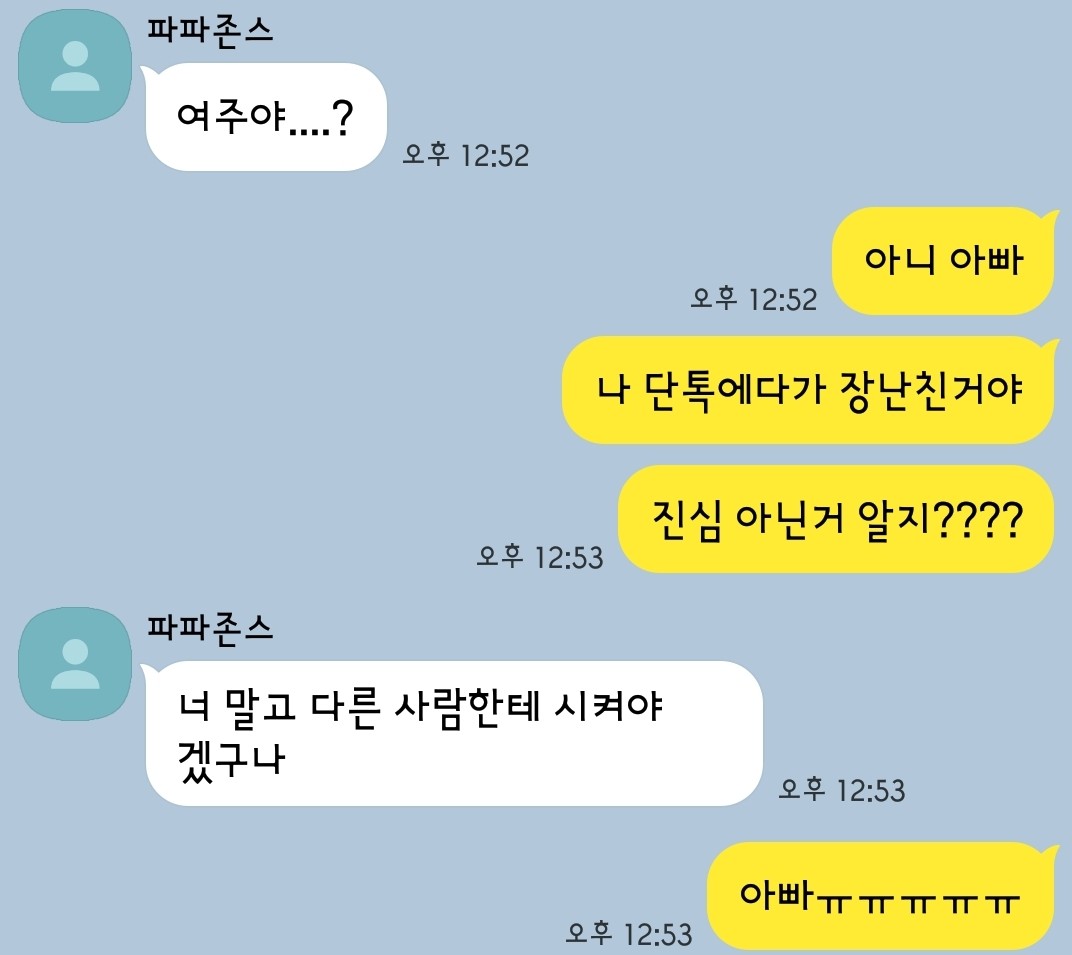Tap the bubble 진심 아닌거 알지????
Viewport: 1072px width, 955px height.
[836, 519]
